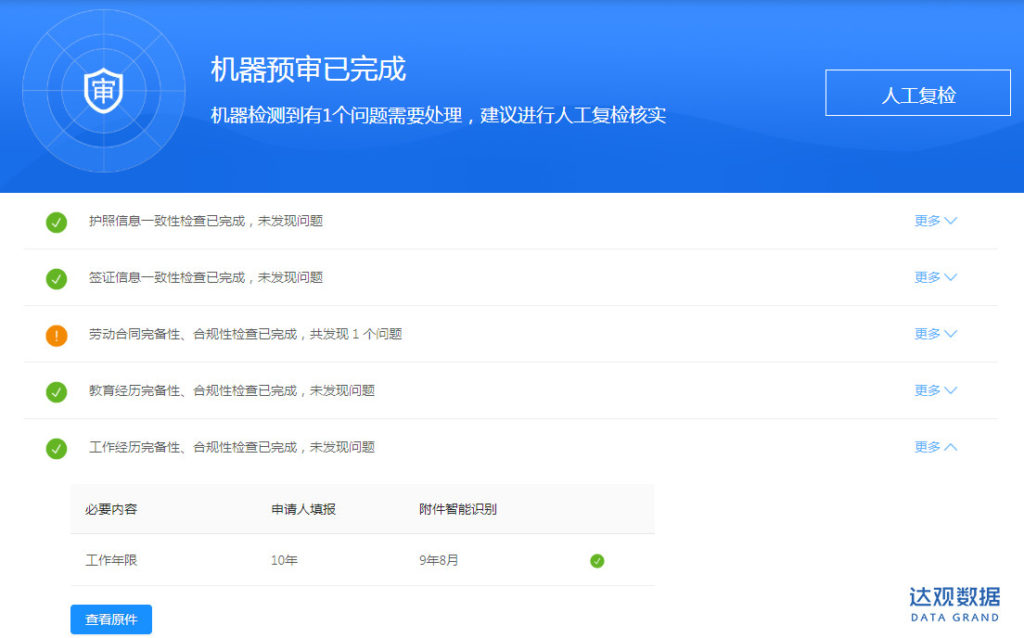Click small green check in 工作年限 row

(597, 561)
